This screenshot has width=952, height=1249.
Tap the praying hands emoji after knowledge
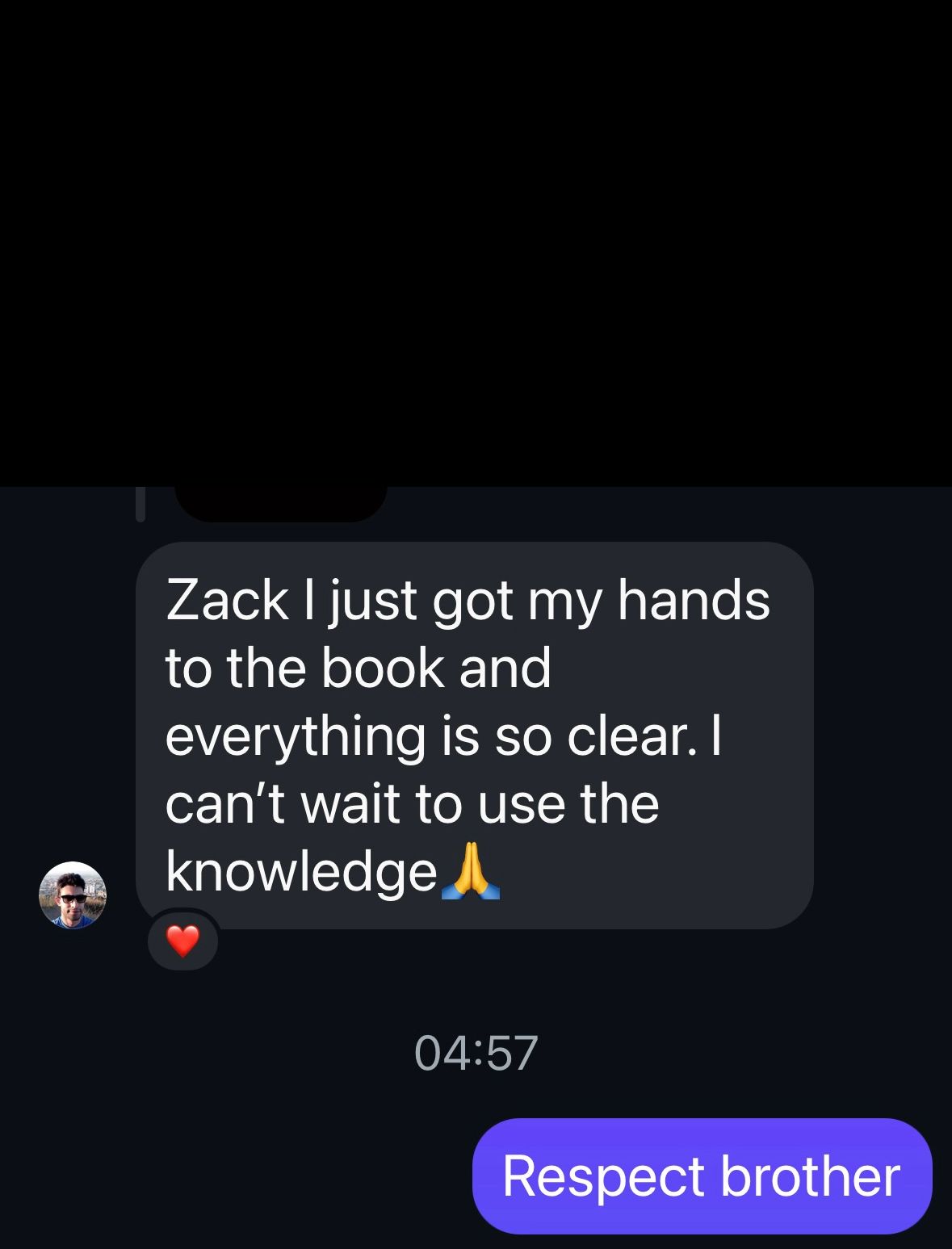pos(471,870)
